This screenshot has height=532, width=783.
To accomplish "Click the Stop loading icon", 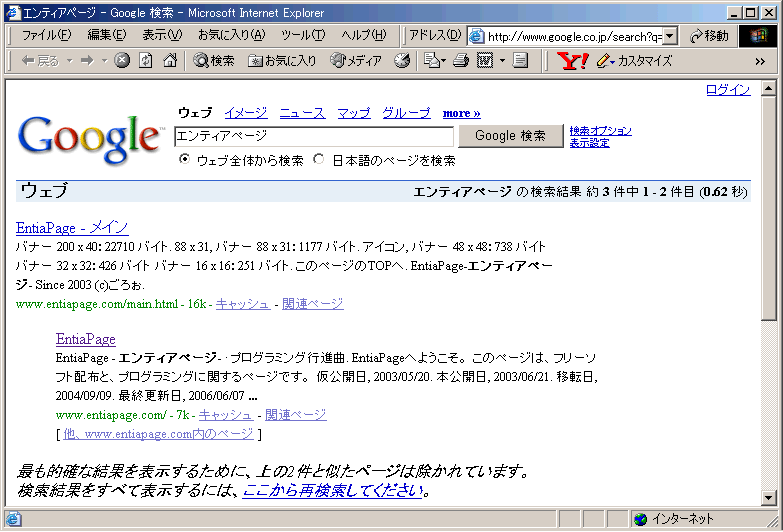I will point(122,61).
